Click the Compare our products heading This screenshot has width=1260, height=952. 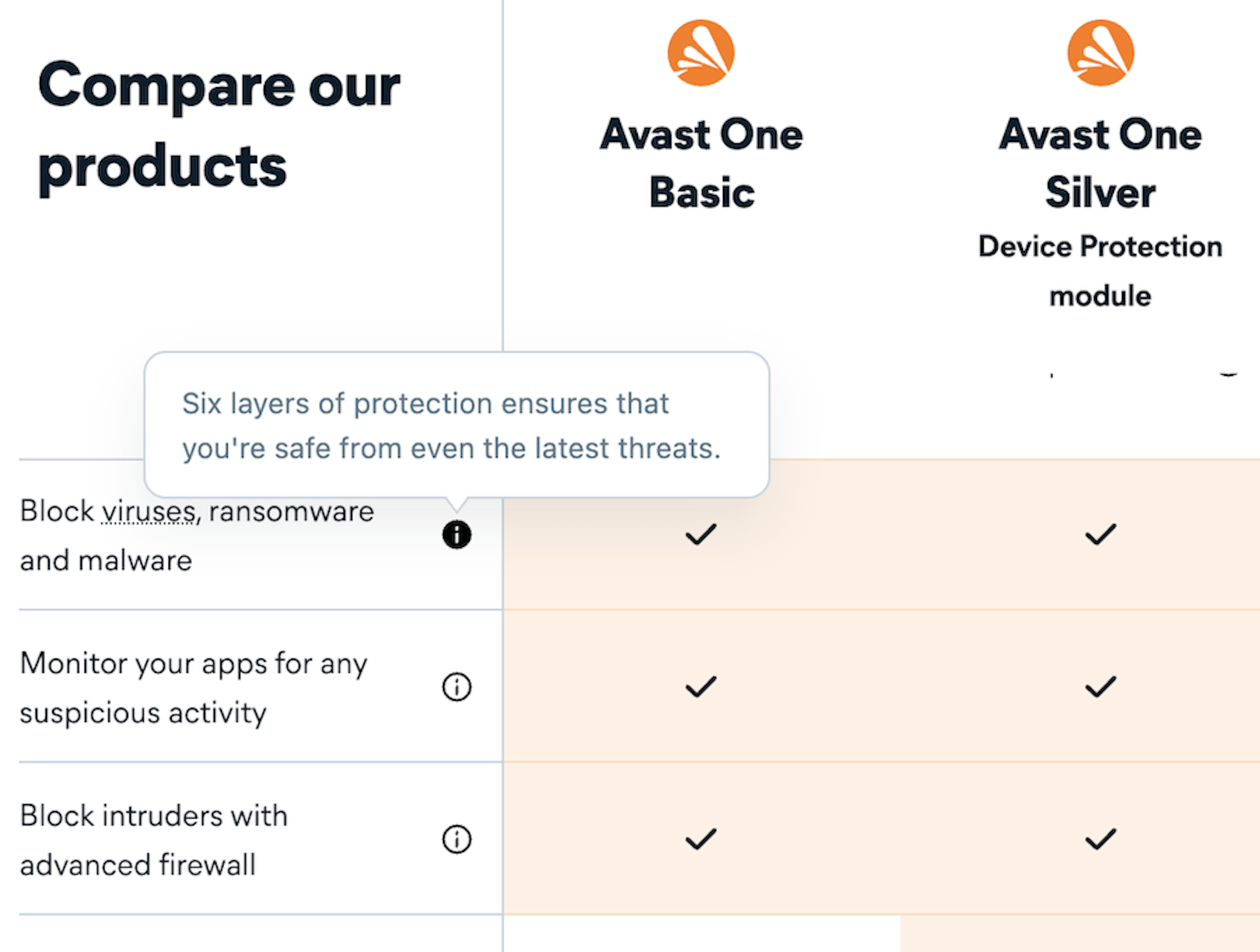point(219,128)
